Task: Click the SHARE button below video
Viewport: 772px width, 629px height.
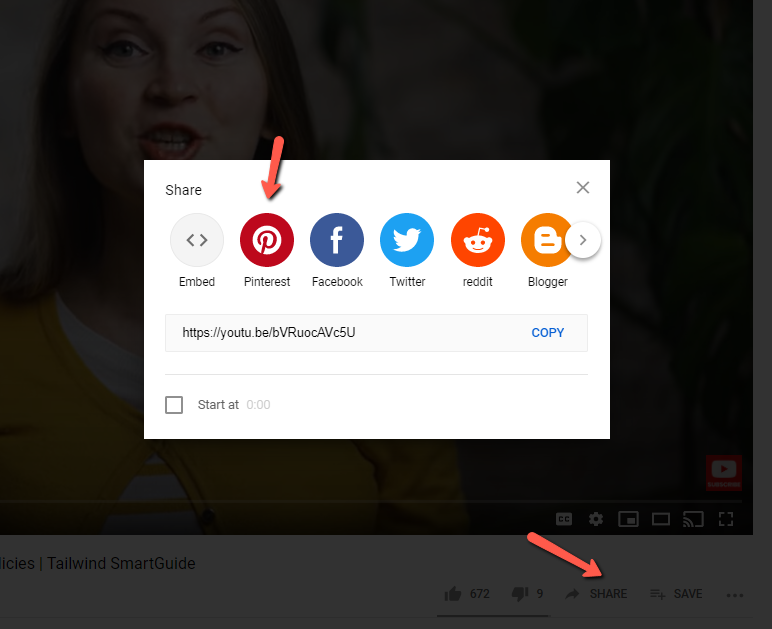Action: pos(597,594)
